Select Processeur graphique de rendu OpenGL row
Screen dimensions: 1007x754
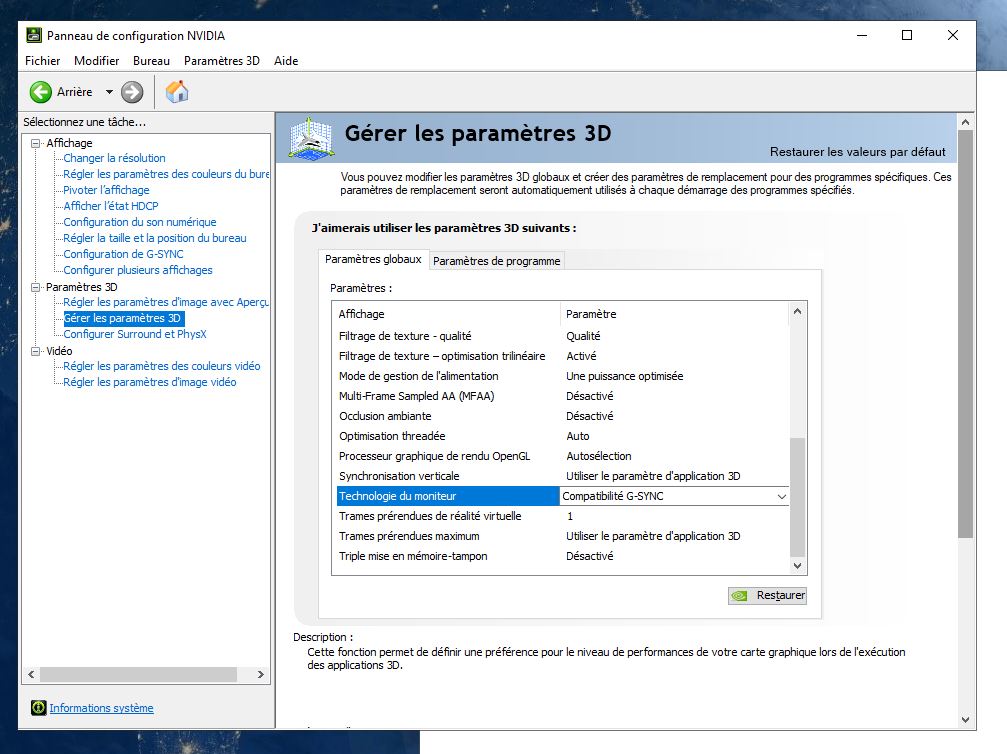coord(563,455)
